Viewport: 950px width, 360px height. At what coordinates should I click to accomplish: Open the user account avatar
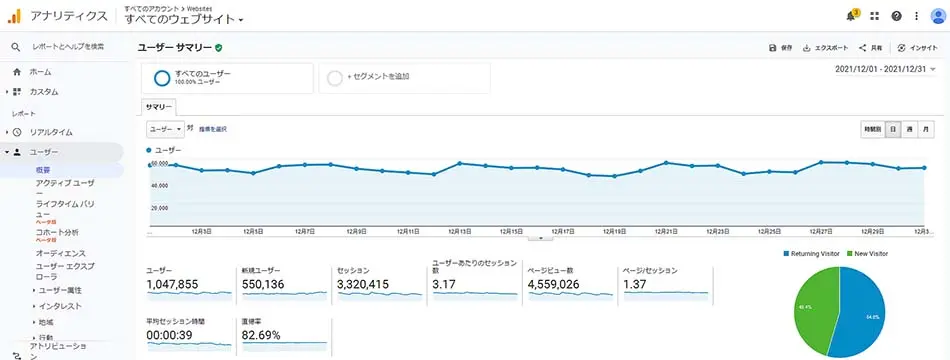[x=938, y=16]
